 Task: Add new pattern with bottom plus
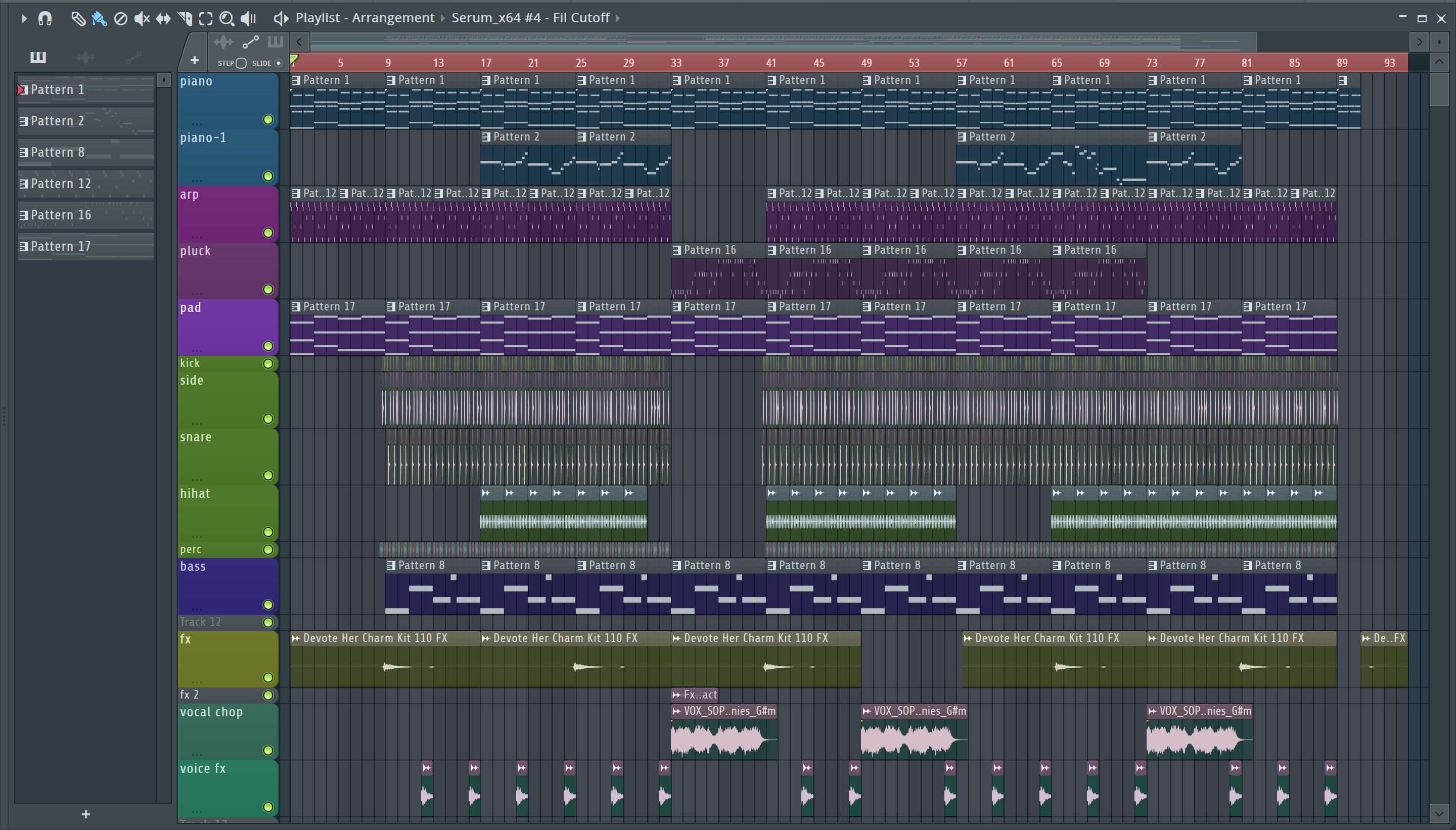pyautogui.click(x=86, y=814)
